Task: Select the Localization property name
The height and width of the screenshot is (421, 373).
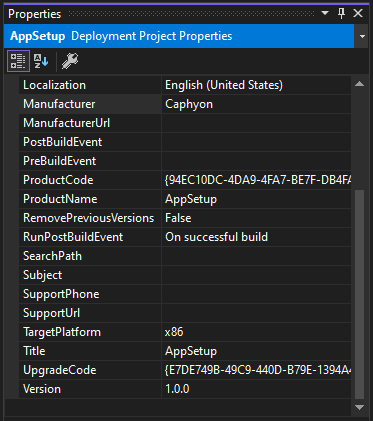Action: (x=90, y=85)
